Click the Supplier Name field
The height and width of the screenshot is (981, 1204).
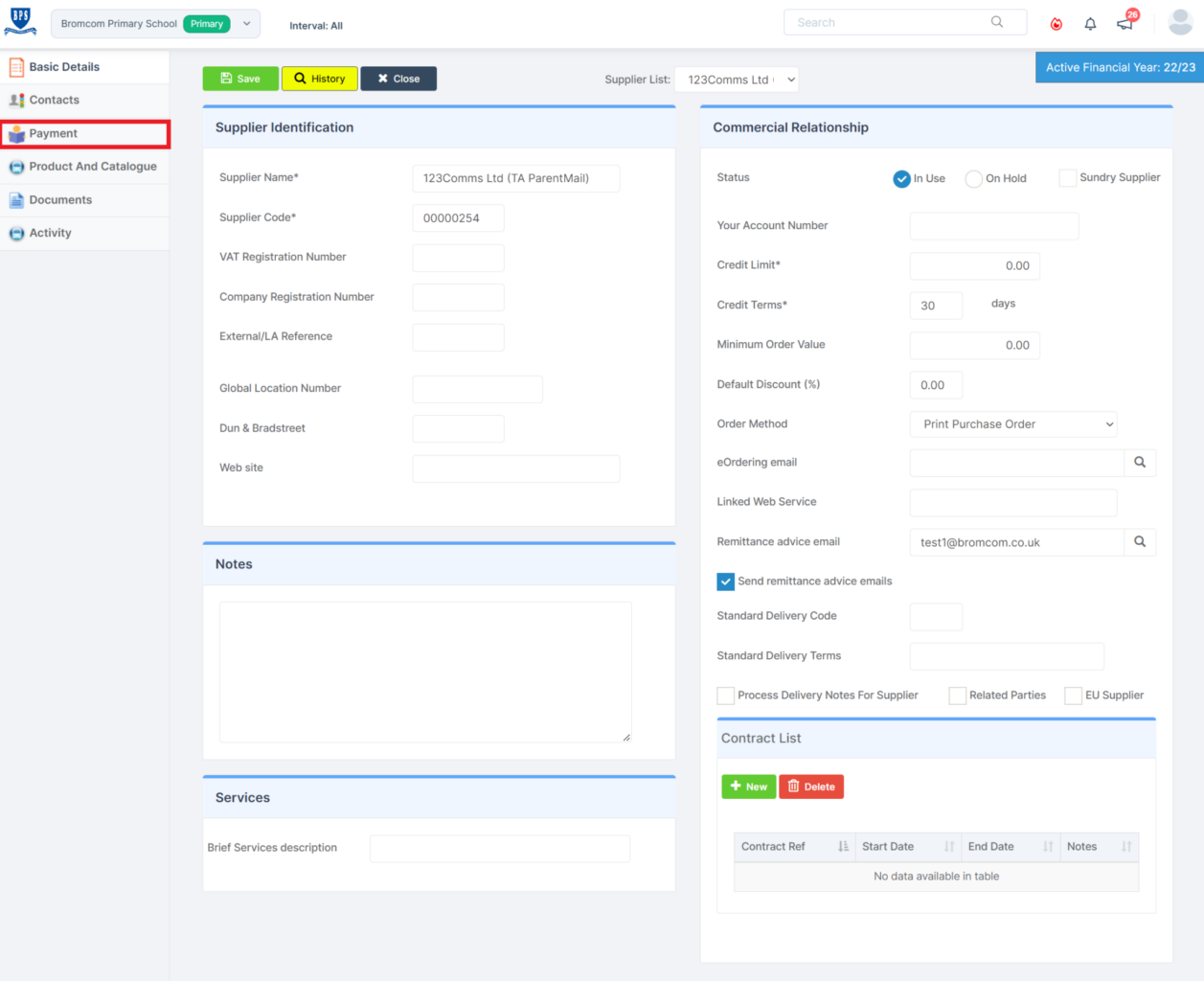click(x=516, y=178)
